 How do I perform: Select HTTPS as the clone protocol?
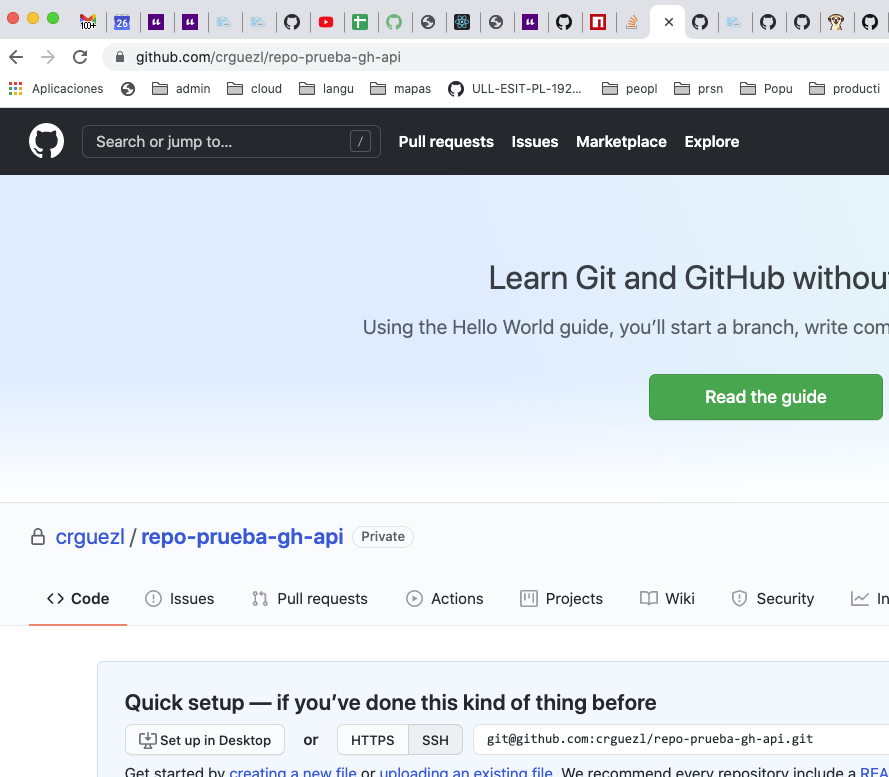coord(372,740)
